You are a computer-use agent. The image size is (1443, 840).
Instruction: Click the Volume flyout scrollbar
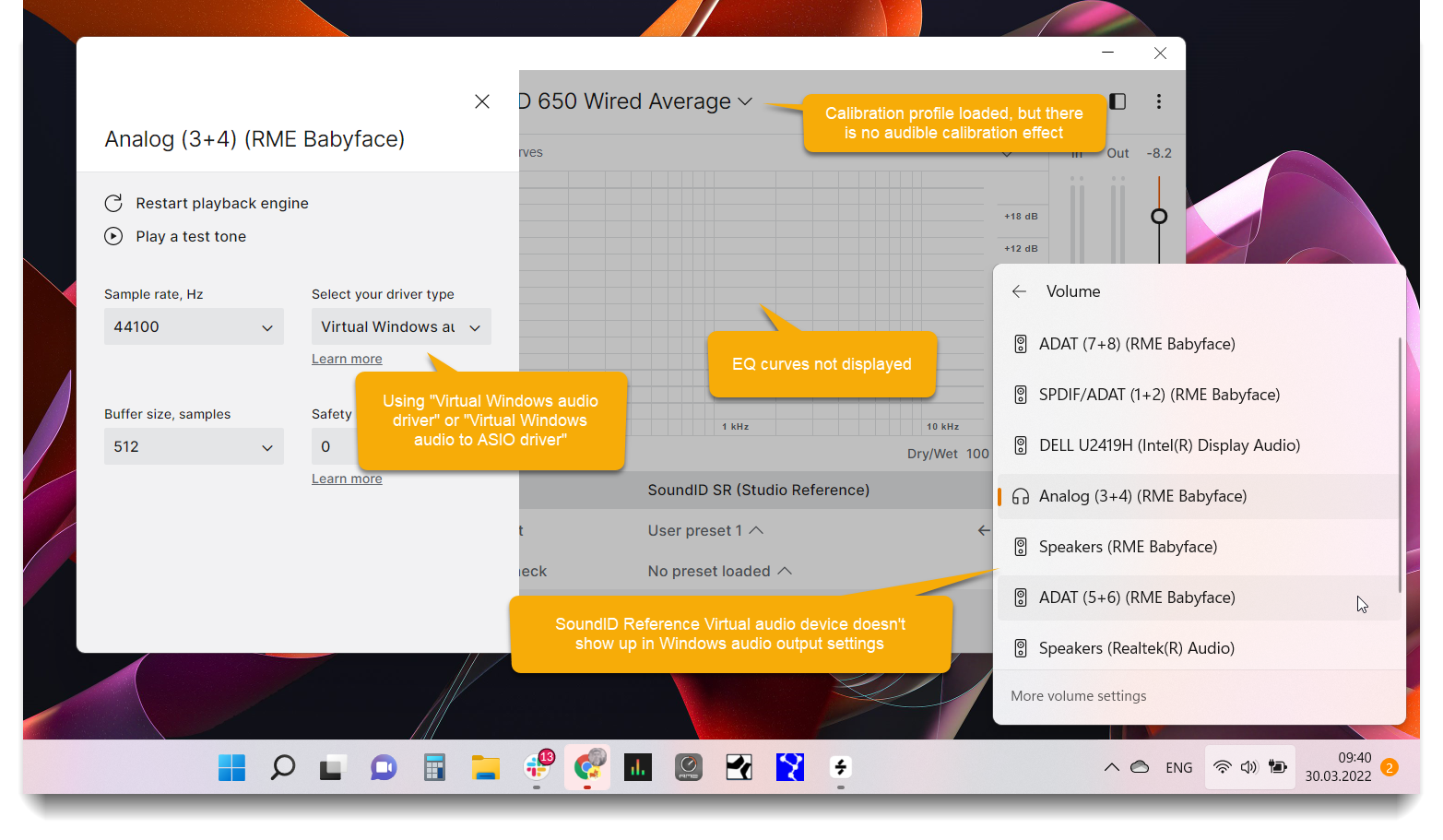pos(1401,466)
